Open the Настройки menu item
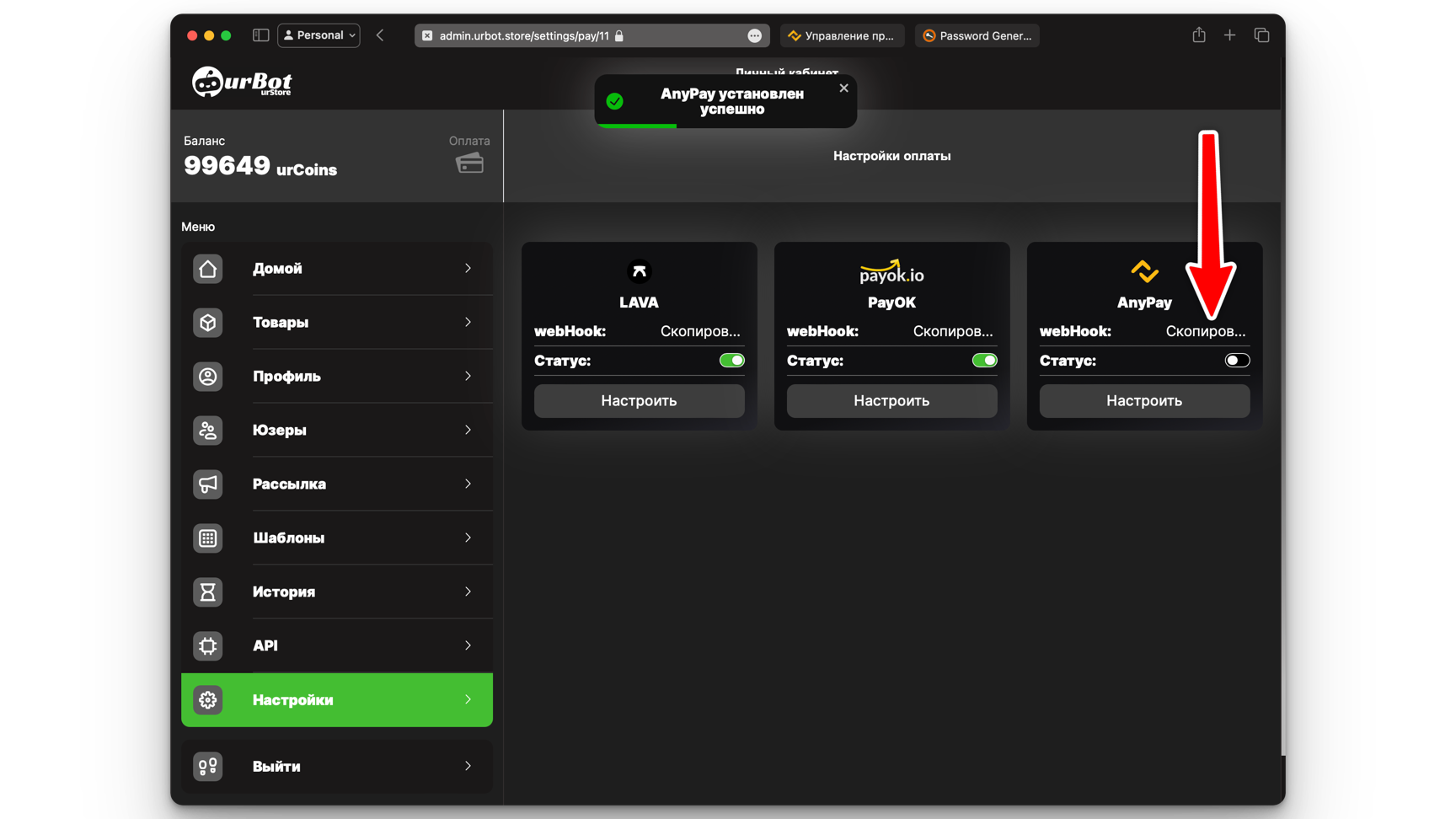 pos(337,700)
